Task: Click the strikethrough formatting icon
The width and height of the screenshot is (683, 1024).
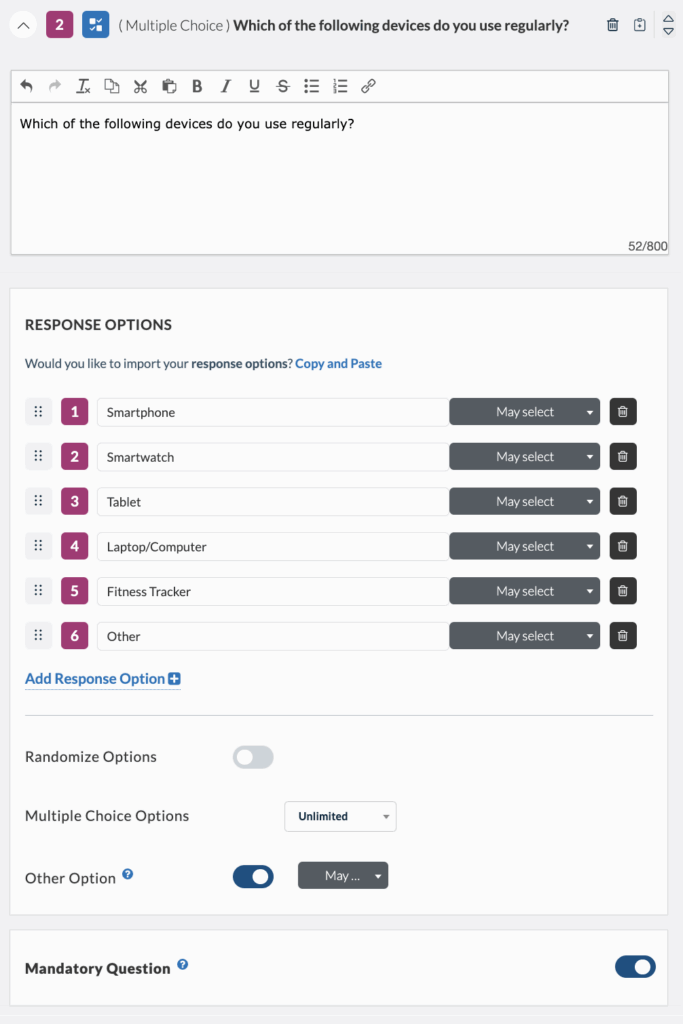Action: (x=283, y=87)
